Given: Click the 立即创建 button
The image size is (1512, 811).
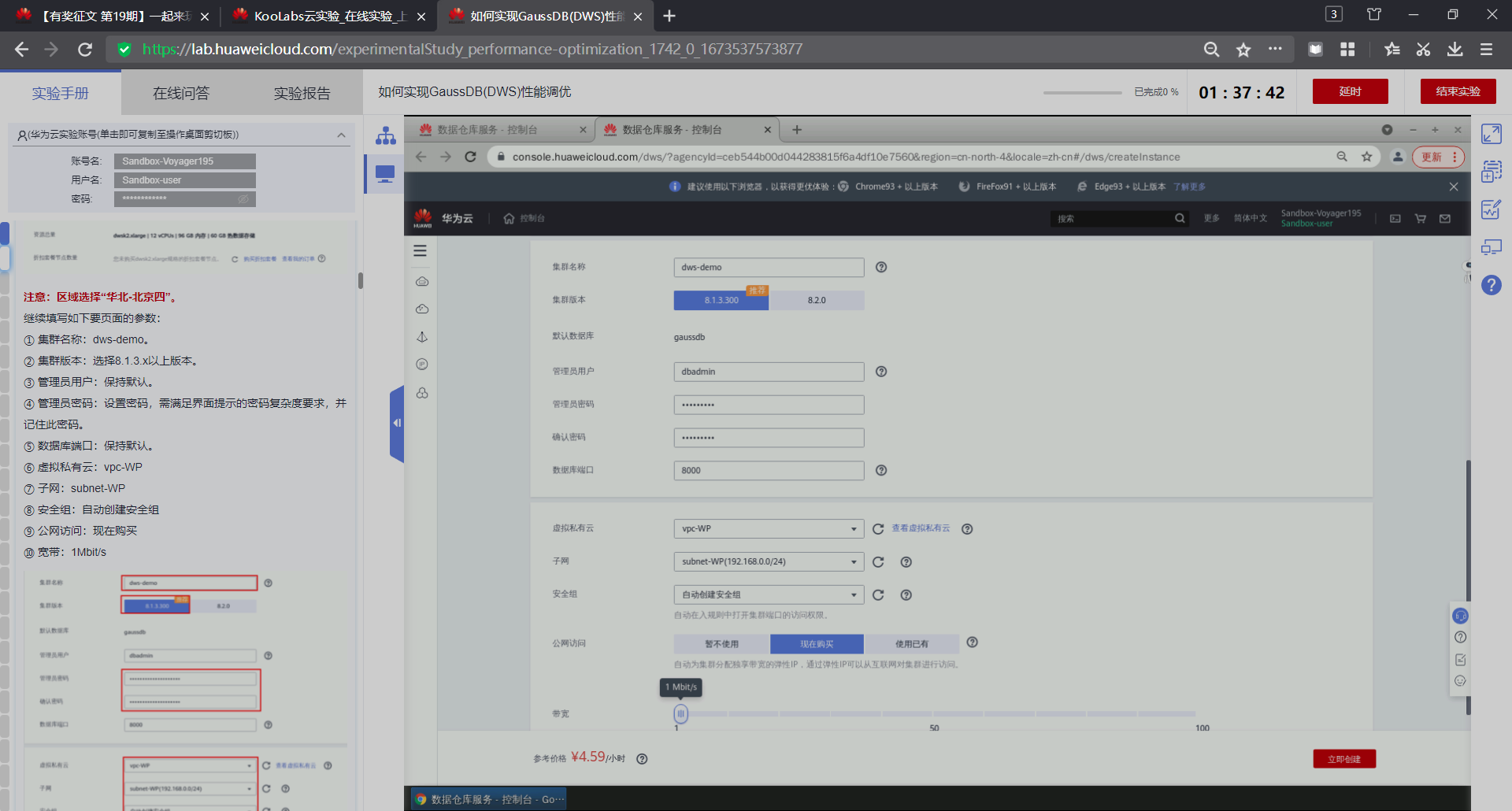Looking at the screenshot, I should pos(1344,759).
